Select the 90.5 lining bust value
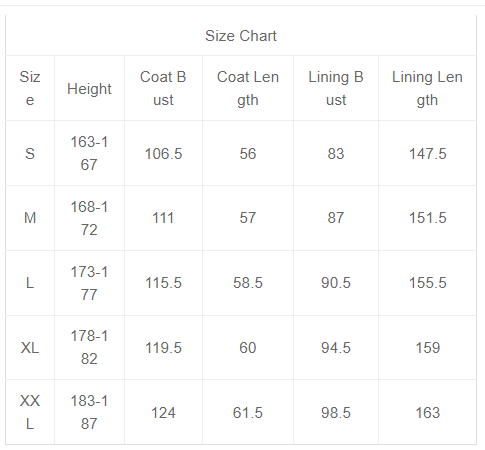Image resolution: width=485 pixels, height=450 pixels. [x=336, y=283]
